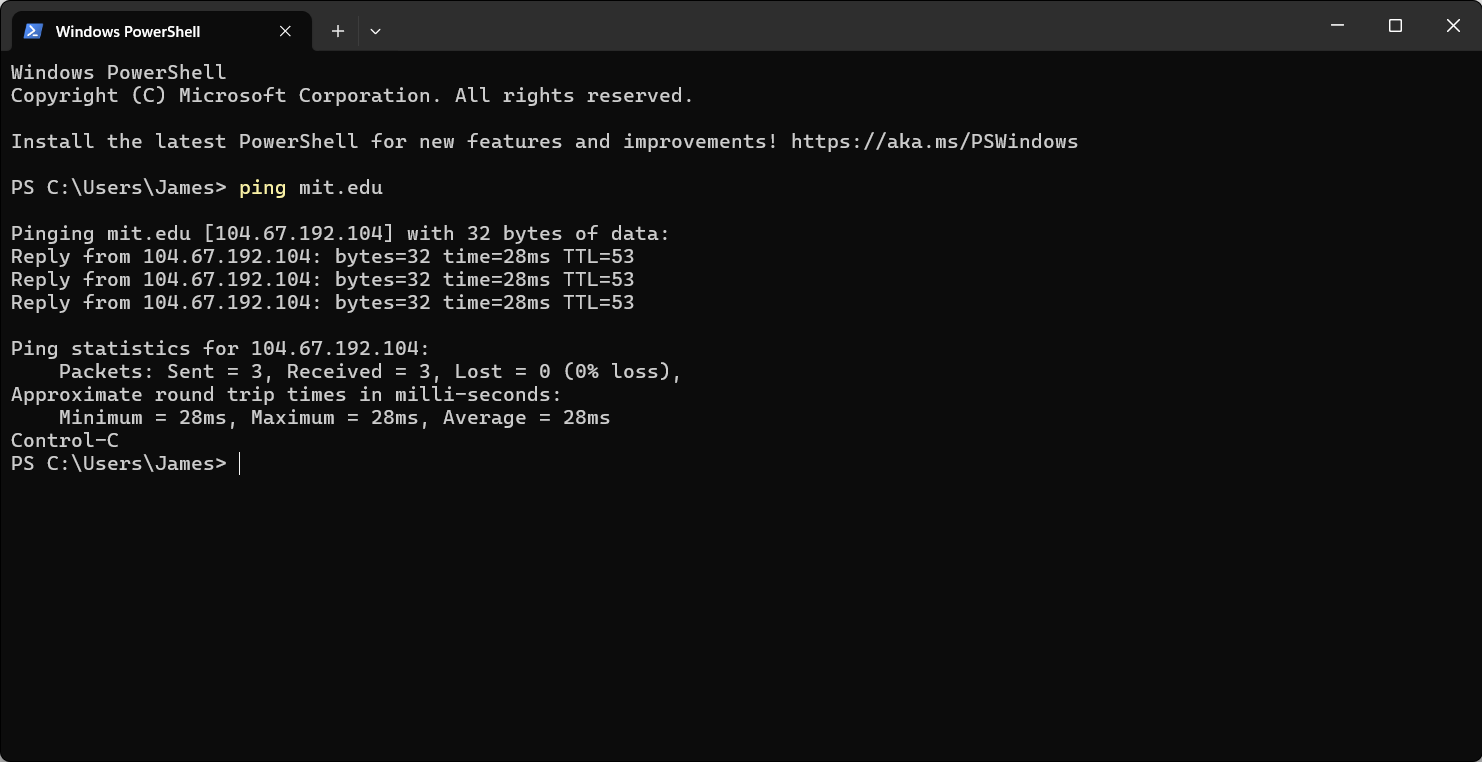Close the Windows PowerShell tab

point(285,31)
